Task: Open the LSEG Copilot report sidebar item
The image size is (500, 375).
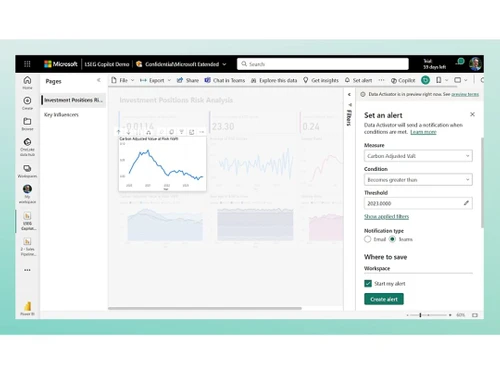Action: 28,221
